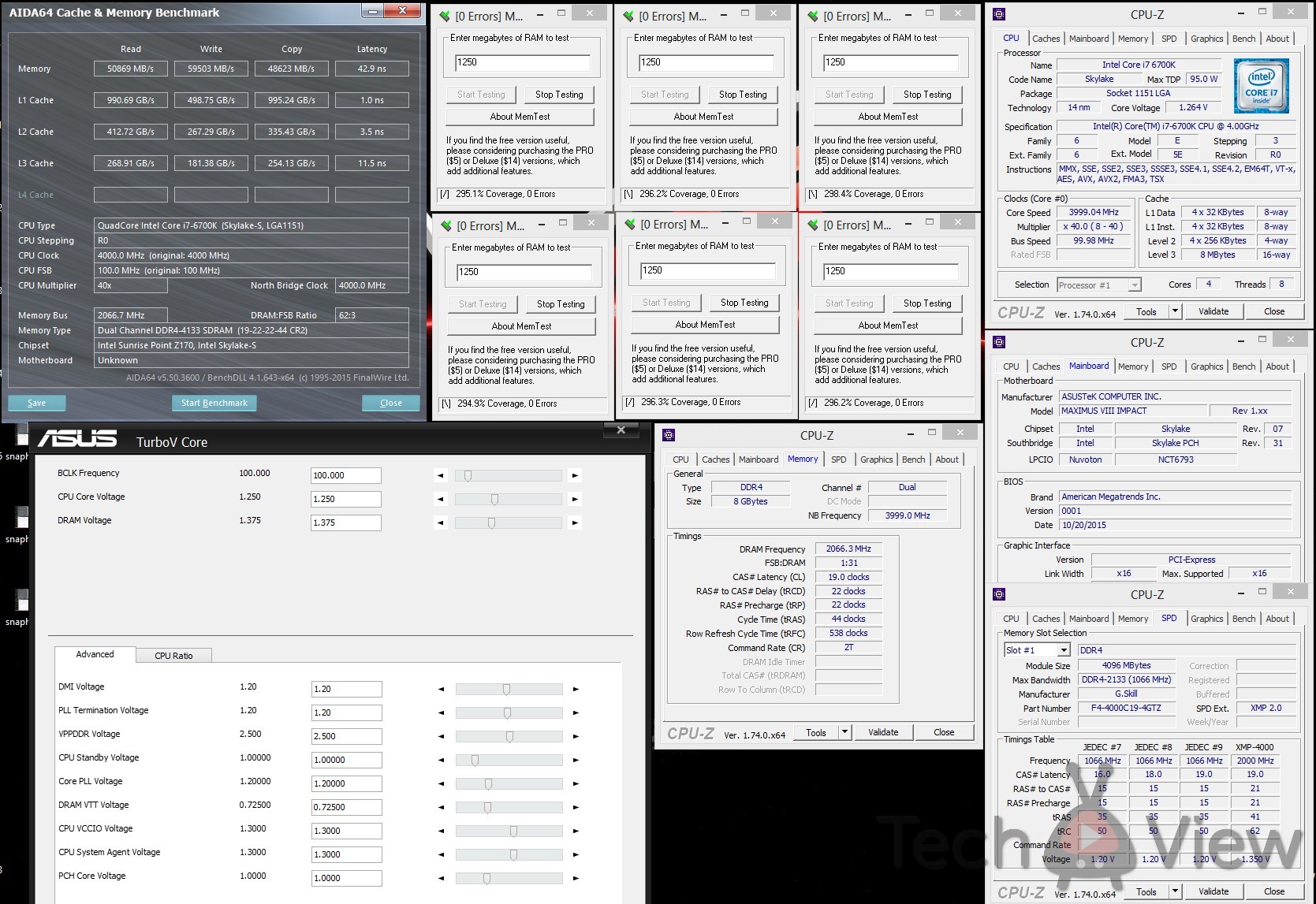Click the right arrow to increase Core PLL Voltage
1316x904 pixels.
pyautogui.click(x=576, y=784)
